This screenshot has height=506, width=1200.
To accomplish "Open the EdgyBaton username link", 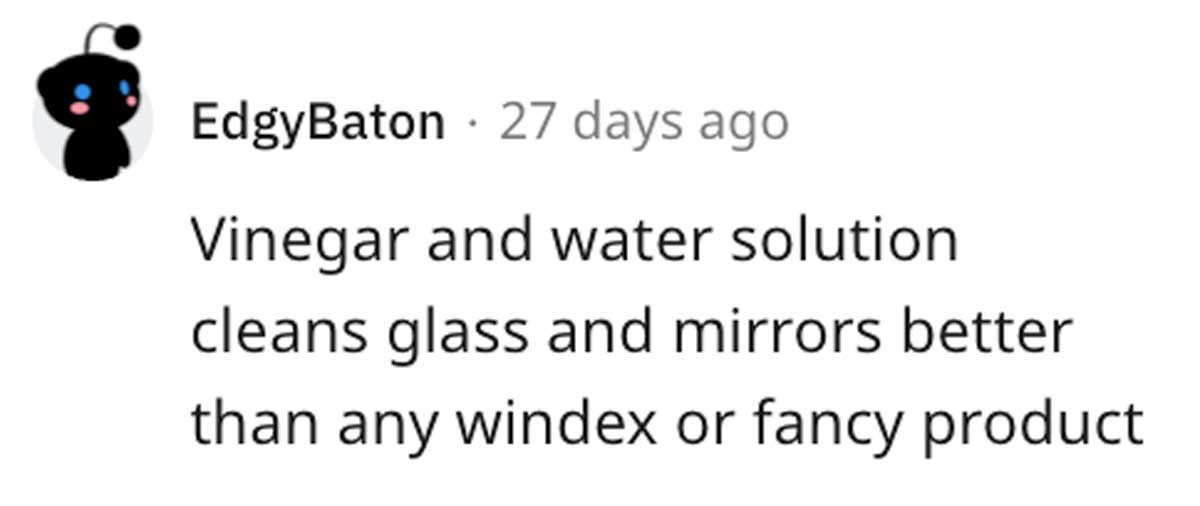I will pyautogui.click(x=318, y=123).
